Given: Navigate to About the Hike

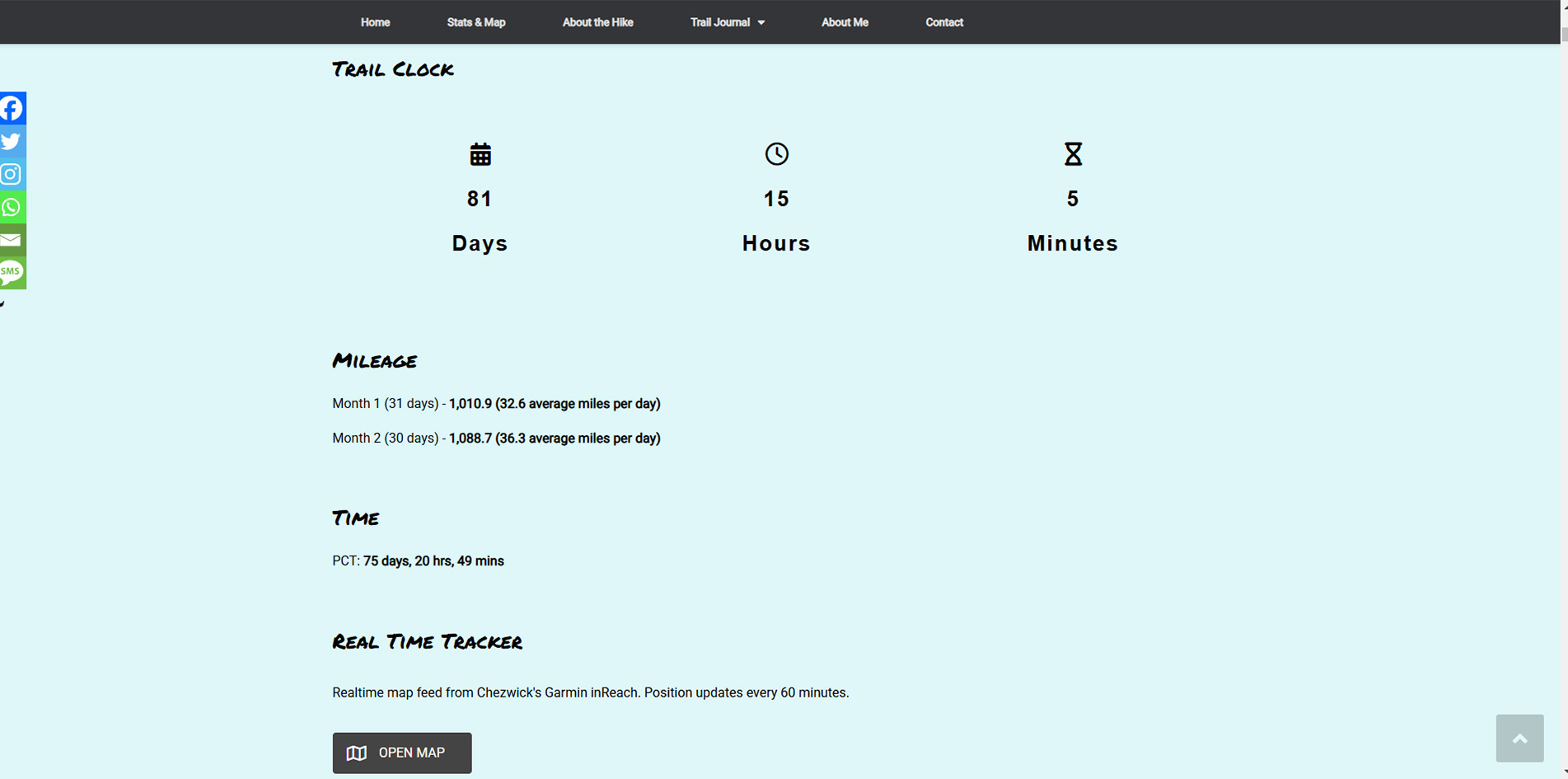Looking at the screenshot, I should (x=597, y=22).
